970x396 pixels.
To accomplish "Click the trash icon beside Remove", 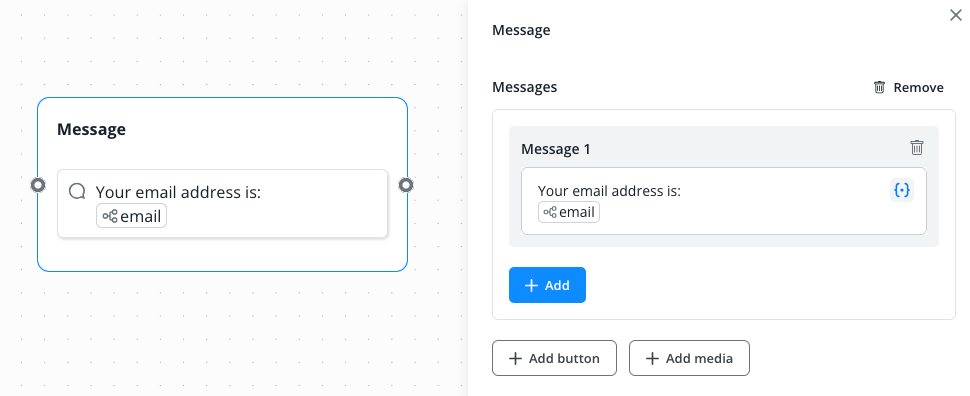I will click(879, 87).
